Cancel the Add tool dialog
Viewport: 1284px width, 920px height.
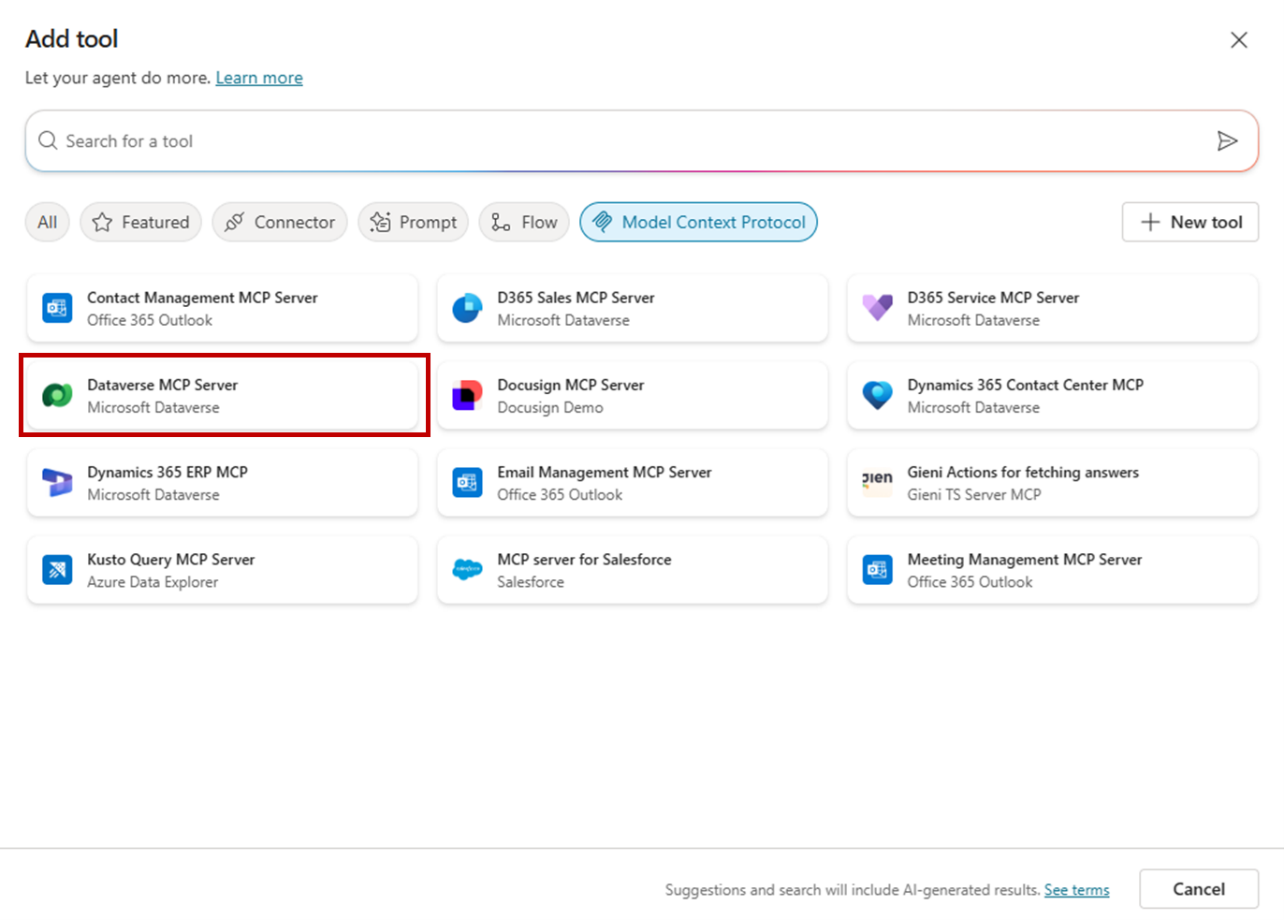tap(1198, 889)
